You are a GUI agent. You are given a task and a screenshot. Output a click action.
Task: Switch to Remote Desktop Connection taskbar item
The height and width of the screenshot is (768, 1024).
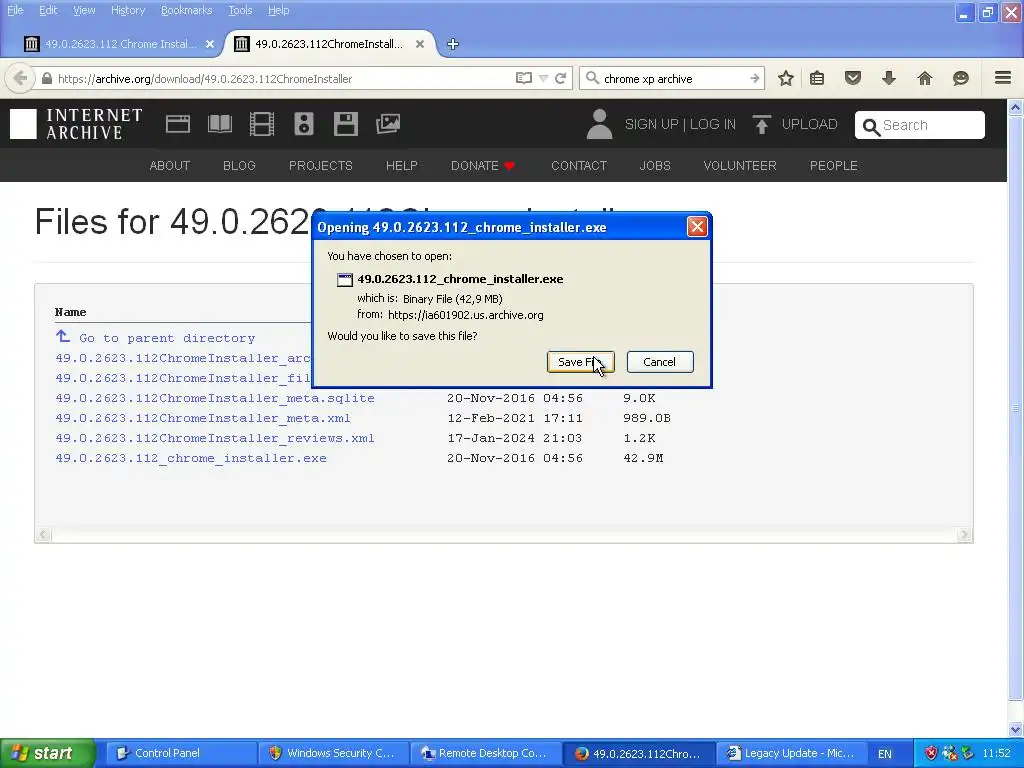[485, 753]
